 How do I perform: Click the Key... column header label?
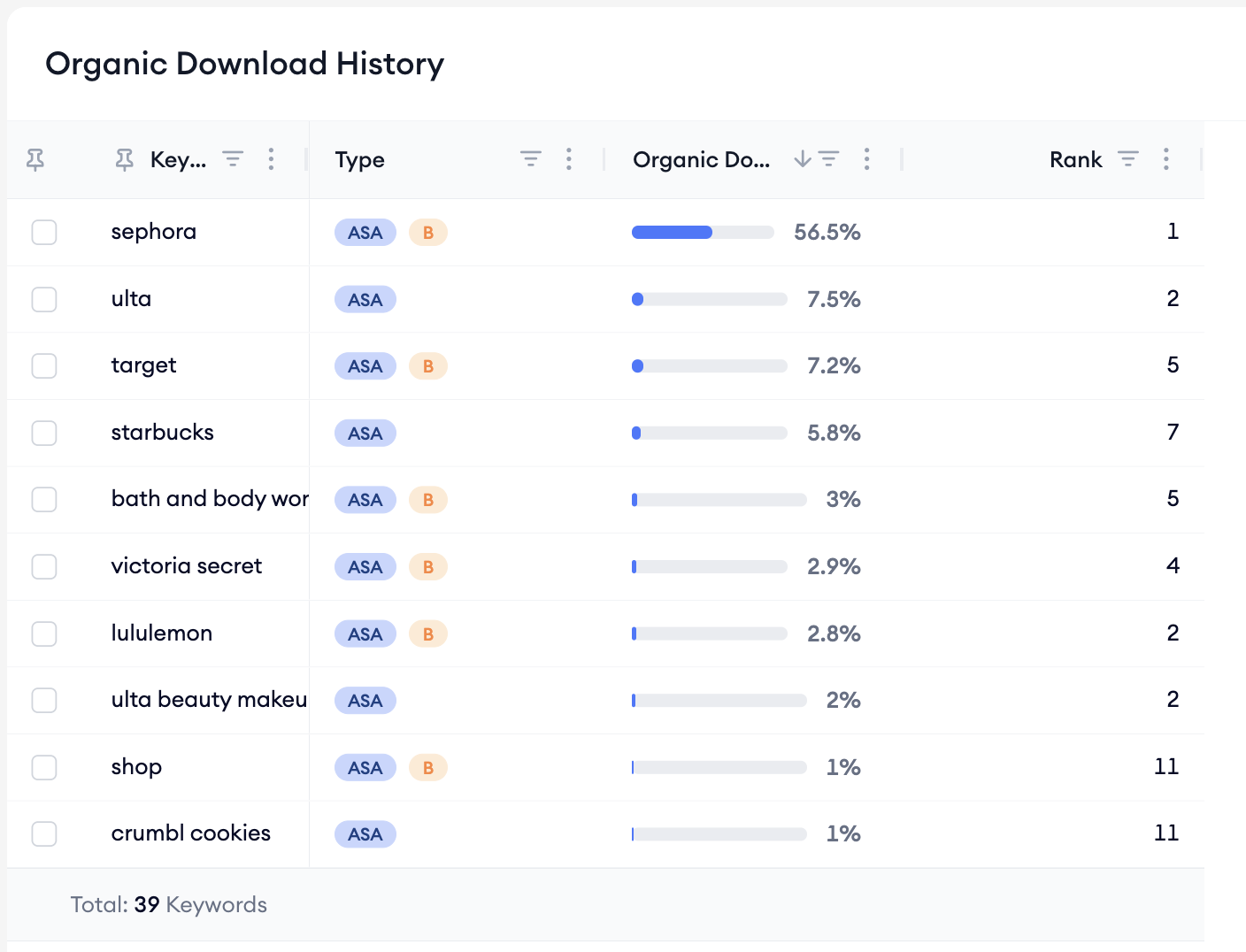pos(178,160)
